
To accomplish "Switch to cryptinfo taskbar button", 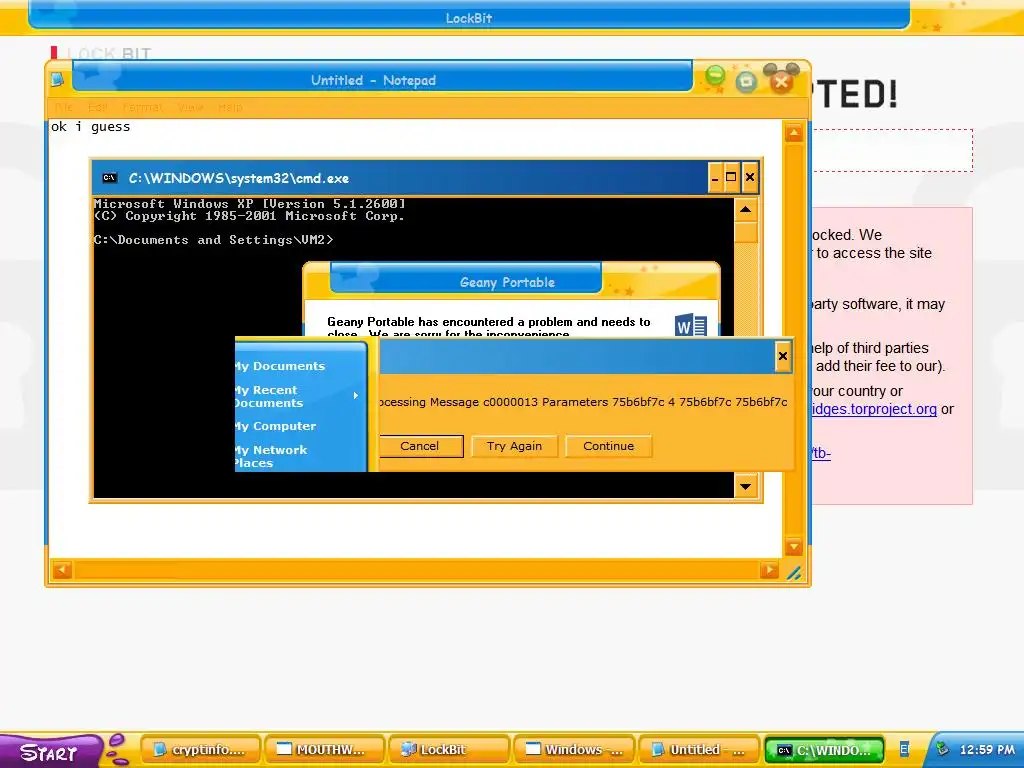I will 200,750.
